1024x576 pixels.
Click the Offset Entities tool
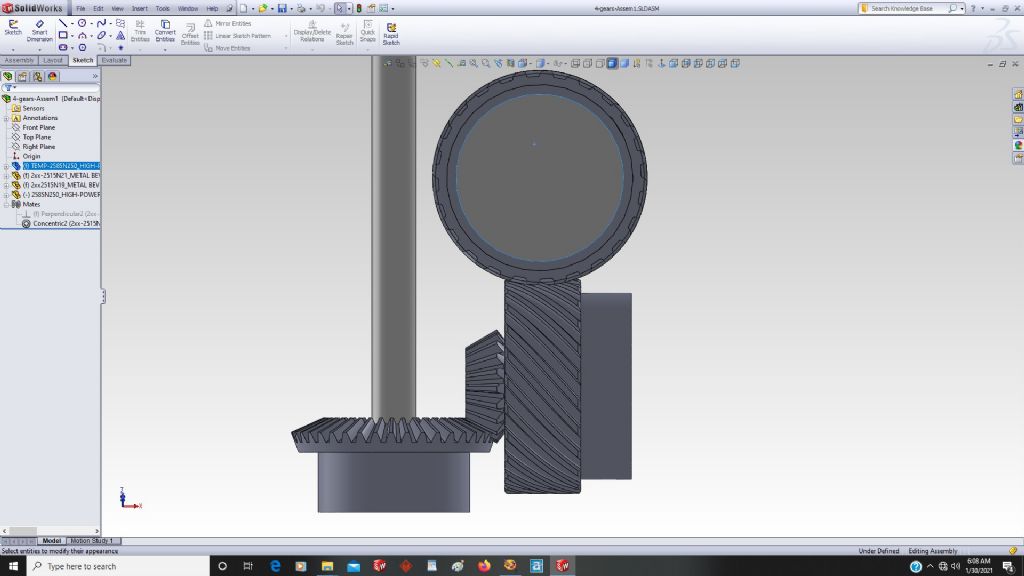[x=190, y=34]
